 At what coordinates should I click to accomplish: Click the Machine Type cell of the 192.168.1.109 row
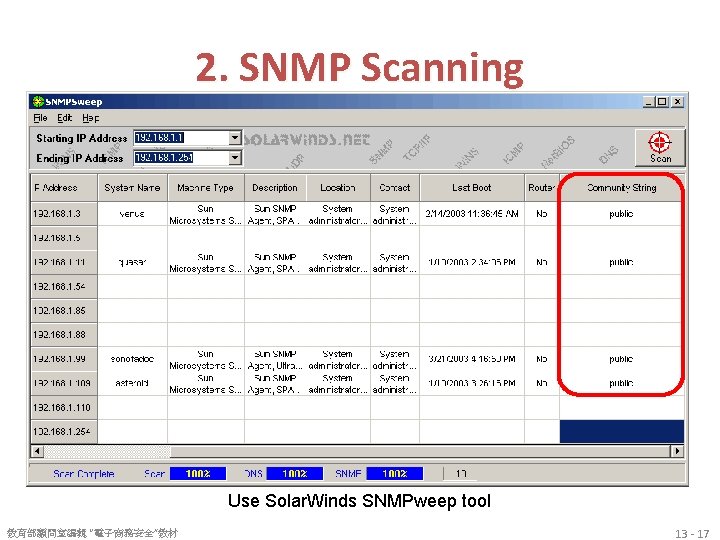(205, 383)
